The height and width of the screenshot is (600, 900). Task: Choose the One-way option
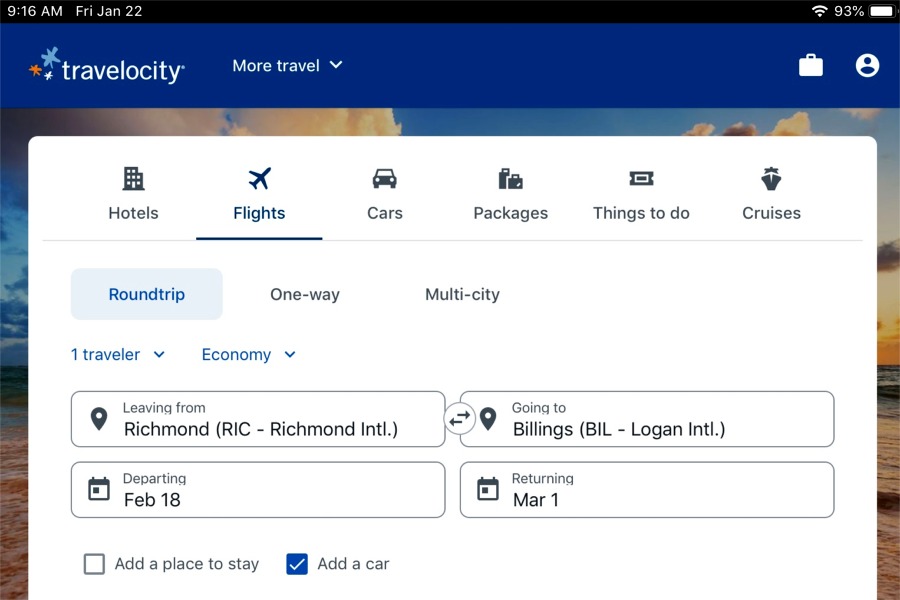pos(305,294)
